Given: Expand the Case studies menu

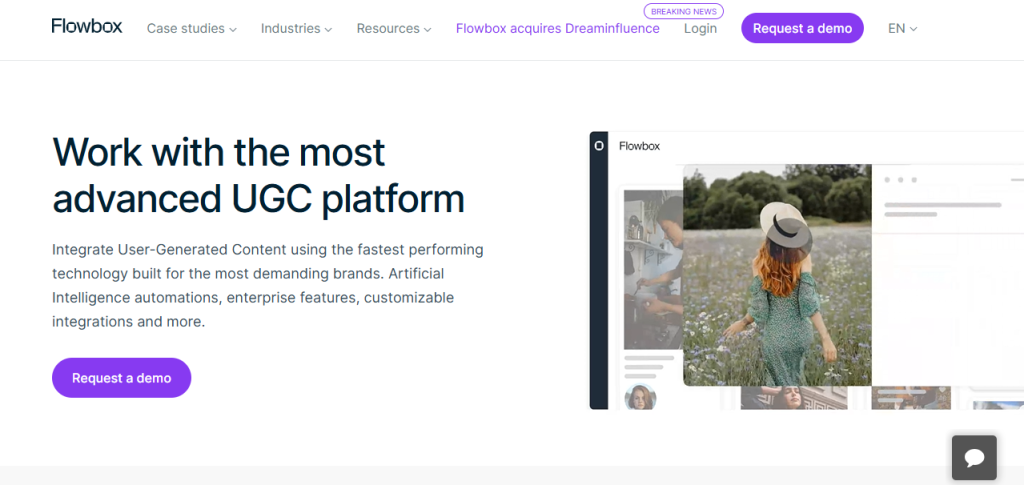Looking at the screenshot, I should pyautogui.click(x=191, y=29).
